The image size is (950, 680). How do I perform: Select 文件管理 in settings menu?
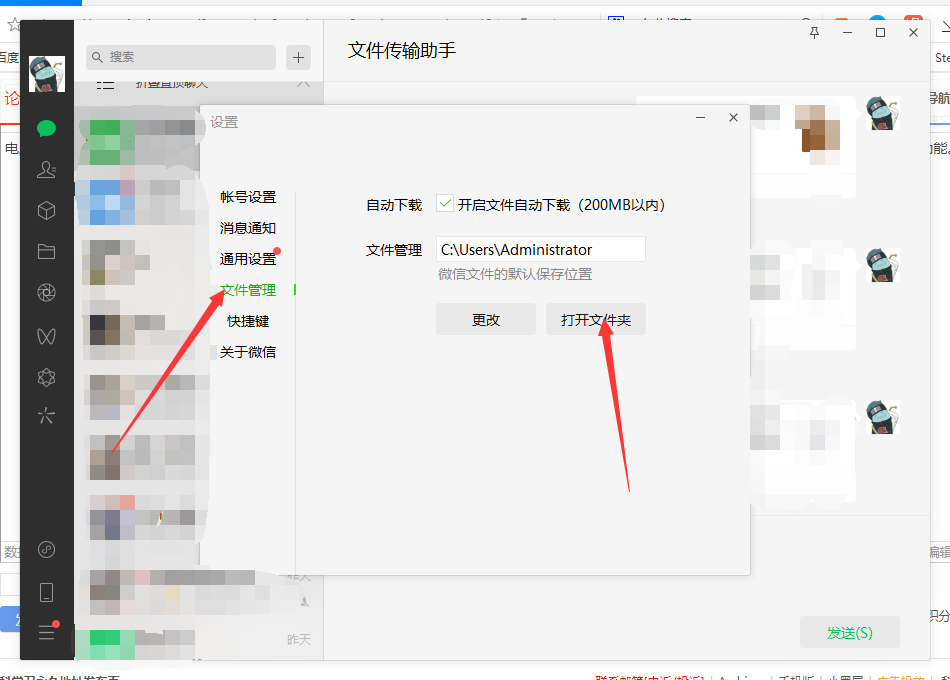coord(248,290)
